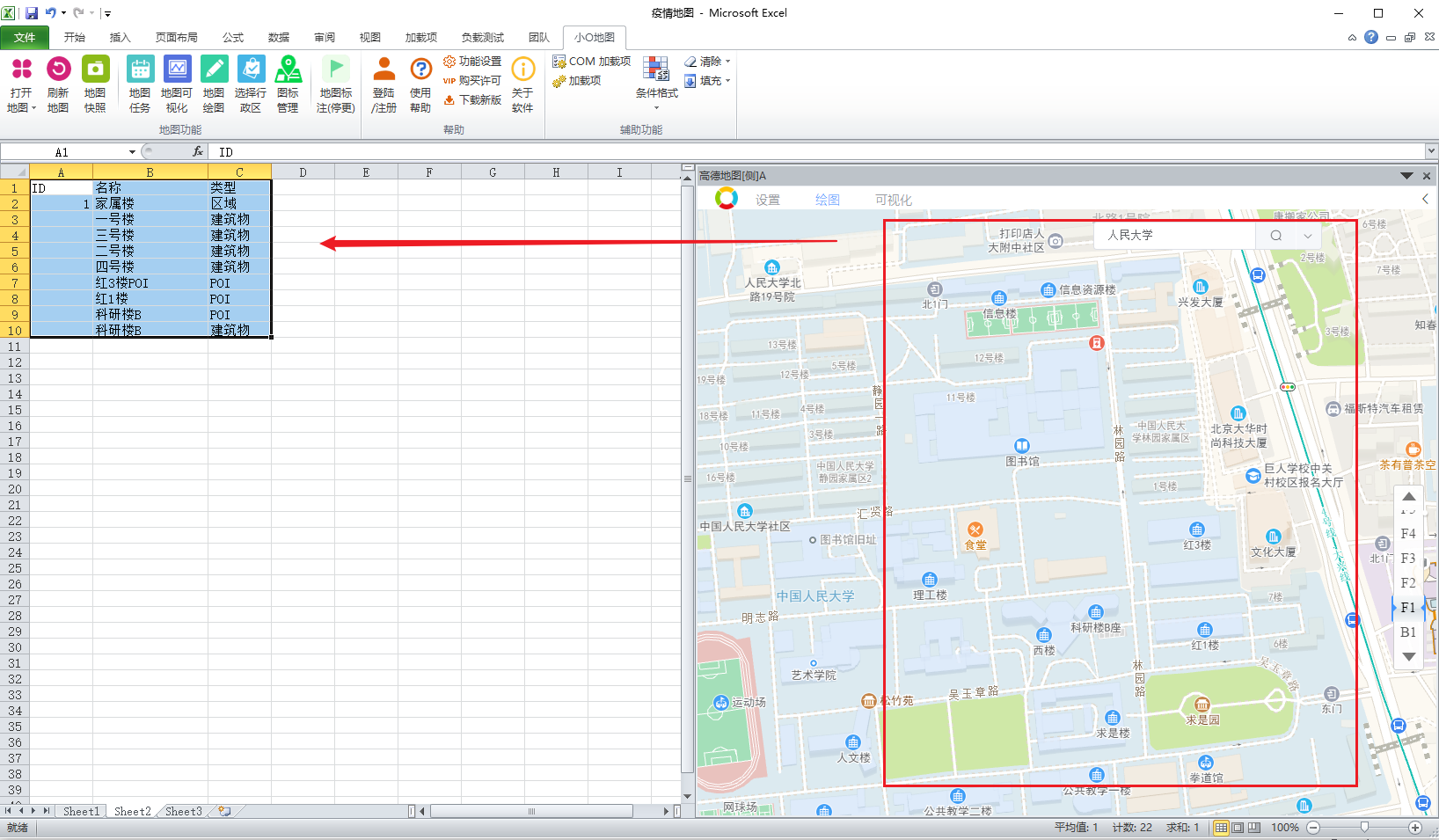Open the 选择行政区 district selector
The height and width of the screenshot is (840, 1439).
(x=251, y=84)
